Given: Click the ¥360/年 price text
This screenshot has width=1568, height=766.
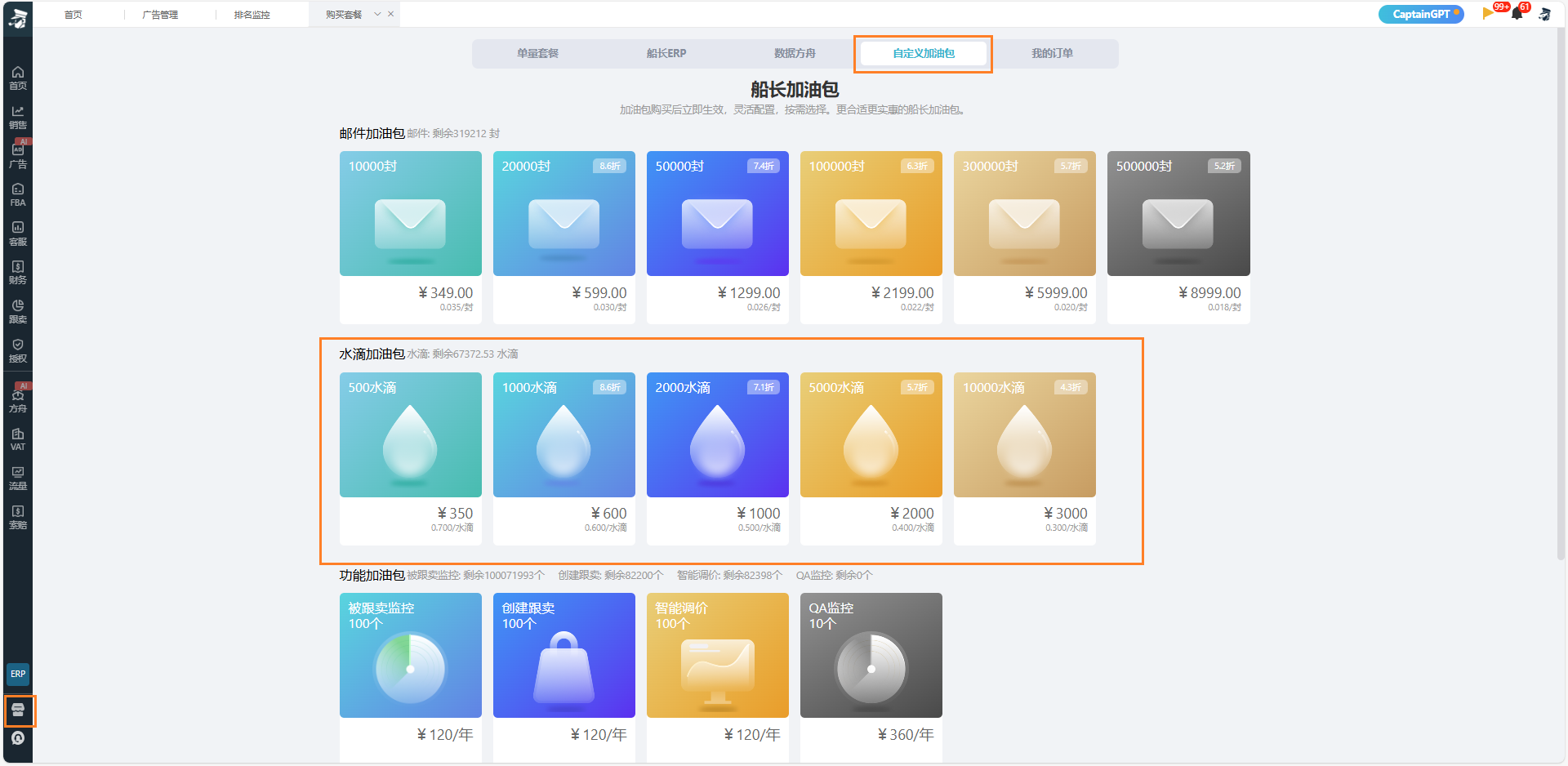Looking at the screenshot, I should [x=906, y=735].
